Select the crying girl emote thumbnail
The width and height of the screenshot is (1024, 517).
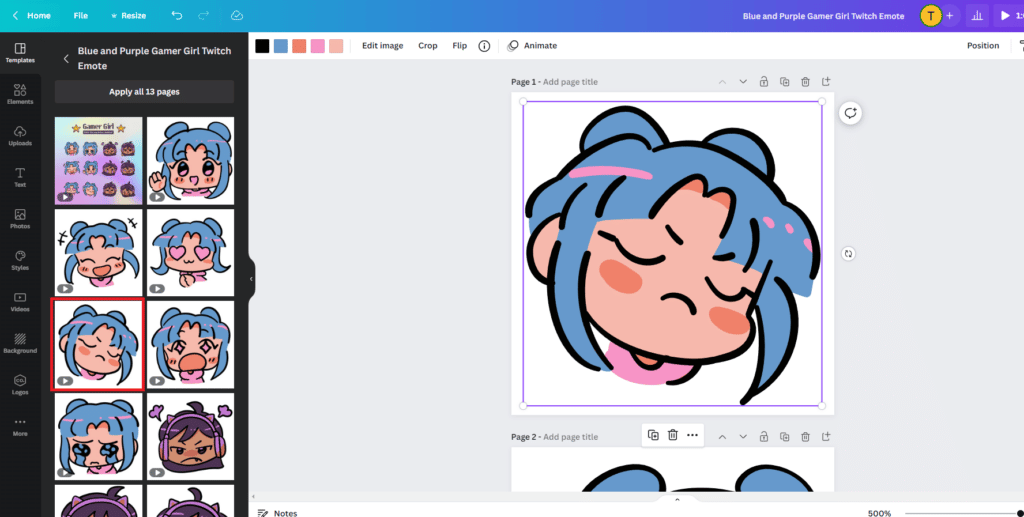(x=99, y=436)
